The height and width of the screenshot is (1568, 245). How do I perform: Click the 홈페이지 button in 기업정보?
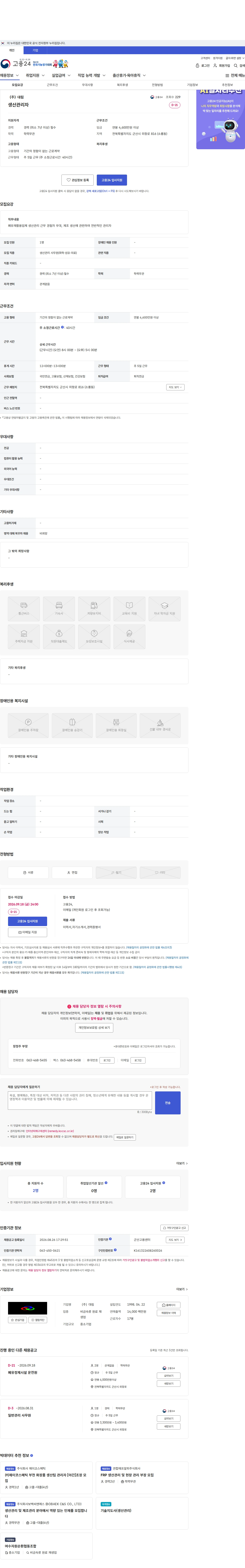(x=168, y=1305)
